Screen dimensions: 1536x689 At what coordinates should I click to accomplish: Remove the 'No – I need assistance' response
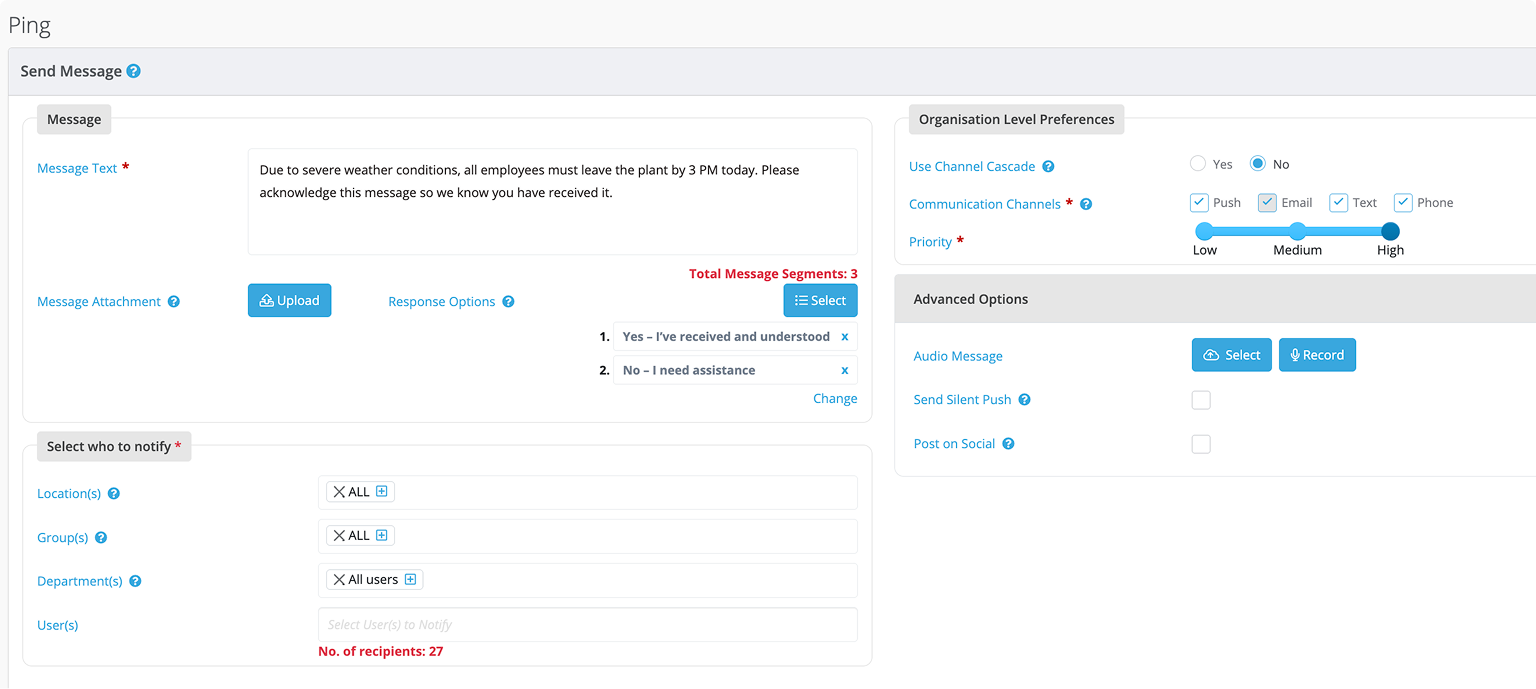click(845, 370)
